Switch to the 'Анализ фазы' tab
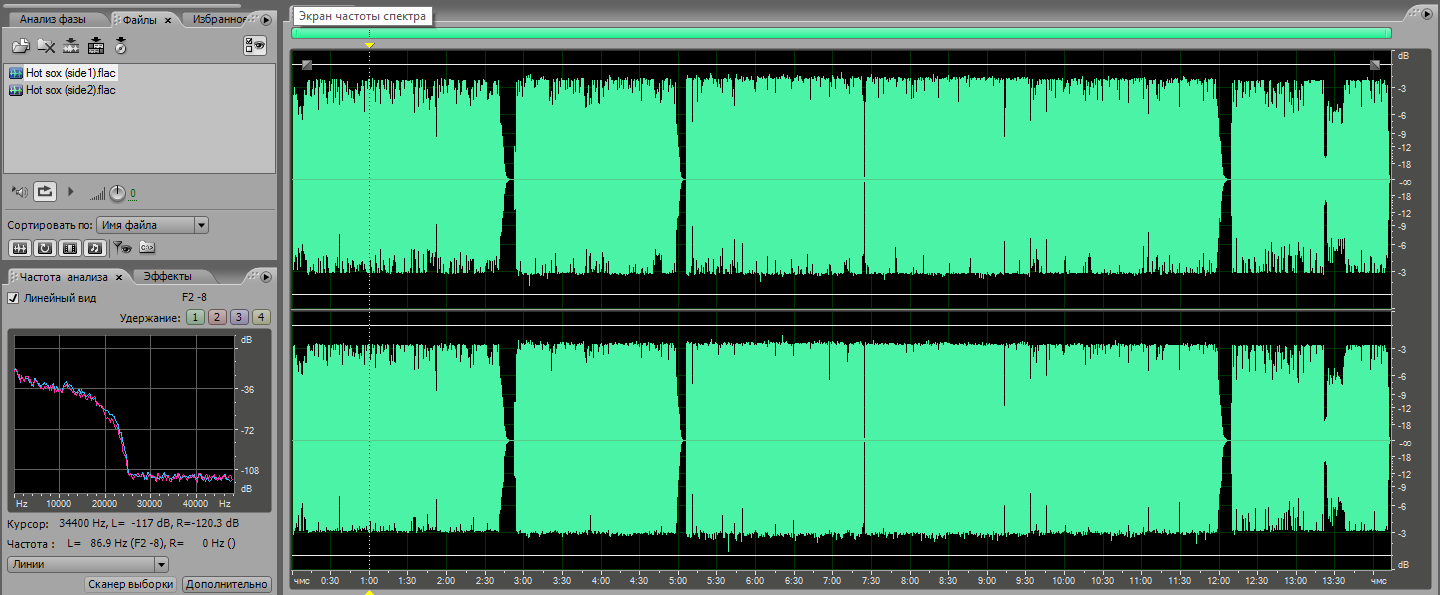The image size is (1440, 595). 53,19
